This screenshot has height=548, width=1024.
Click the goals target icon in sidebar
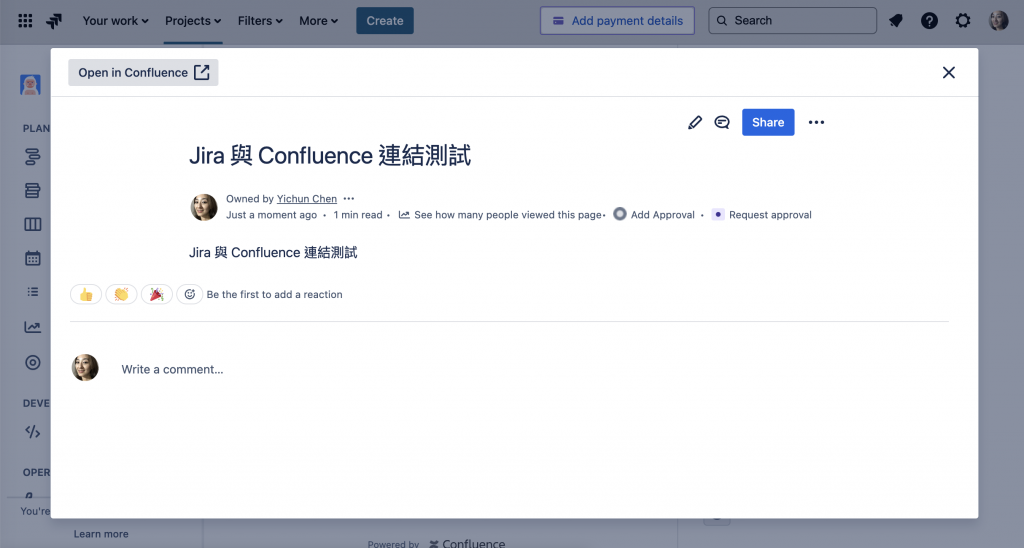33,363
